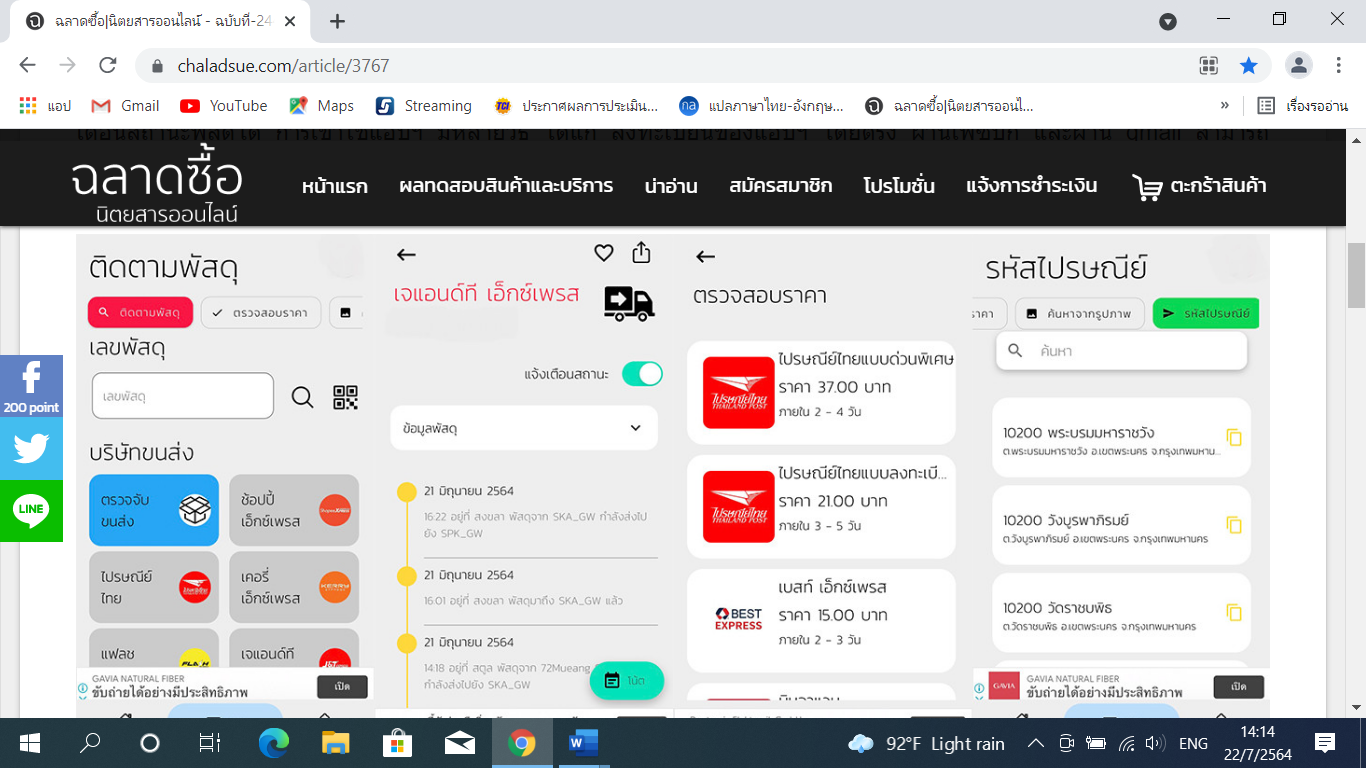Viewport: 1366px width, 768px height.
Task: Click the magnifier beside the parcel number field
Action: pyautogui.click(x=302, y=397)
